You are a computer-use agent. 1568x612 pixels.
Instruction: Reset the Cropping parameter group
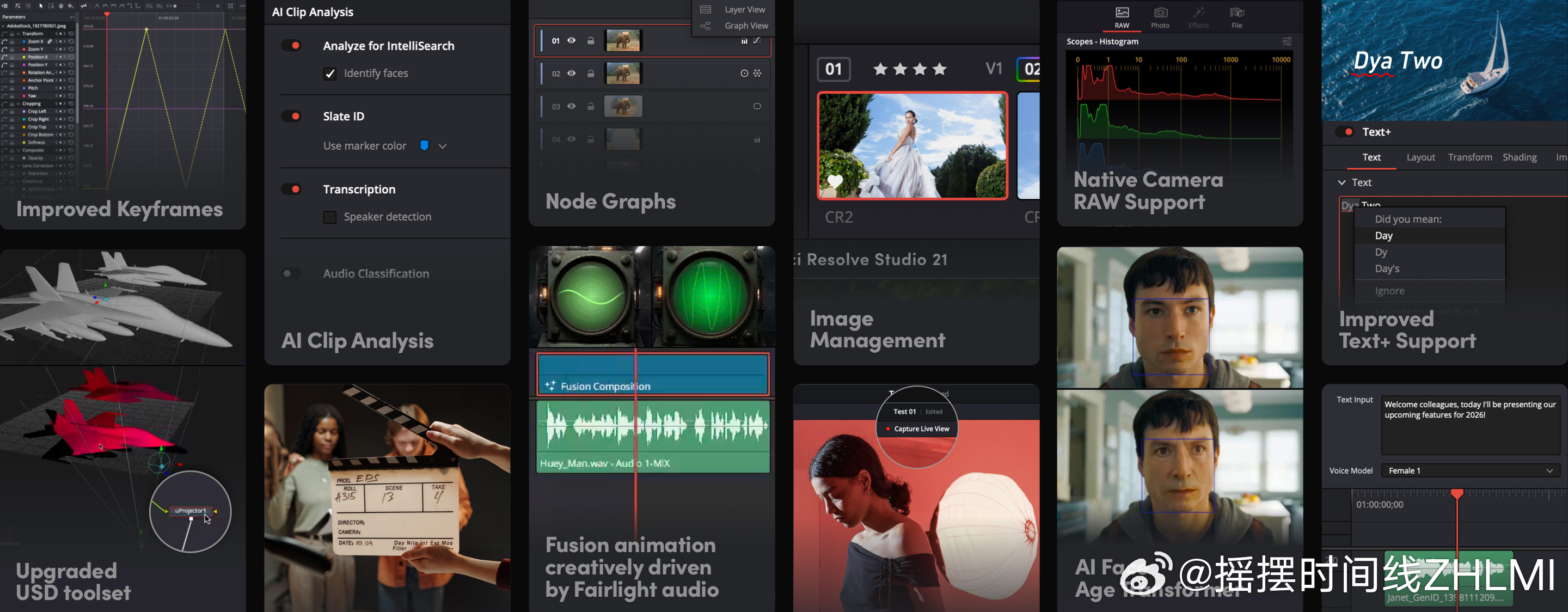(x=71, y=103)
